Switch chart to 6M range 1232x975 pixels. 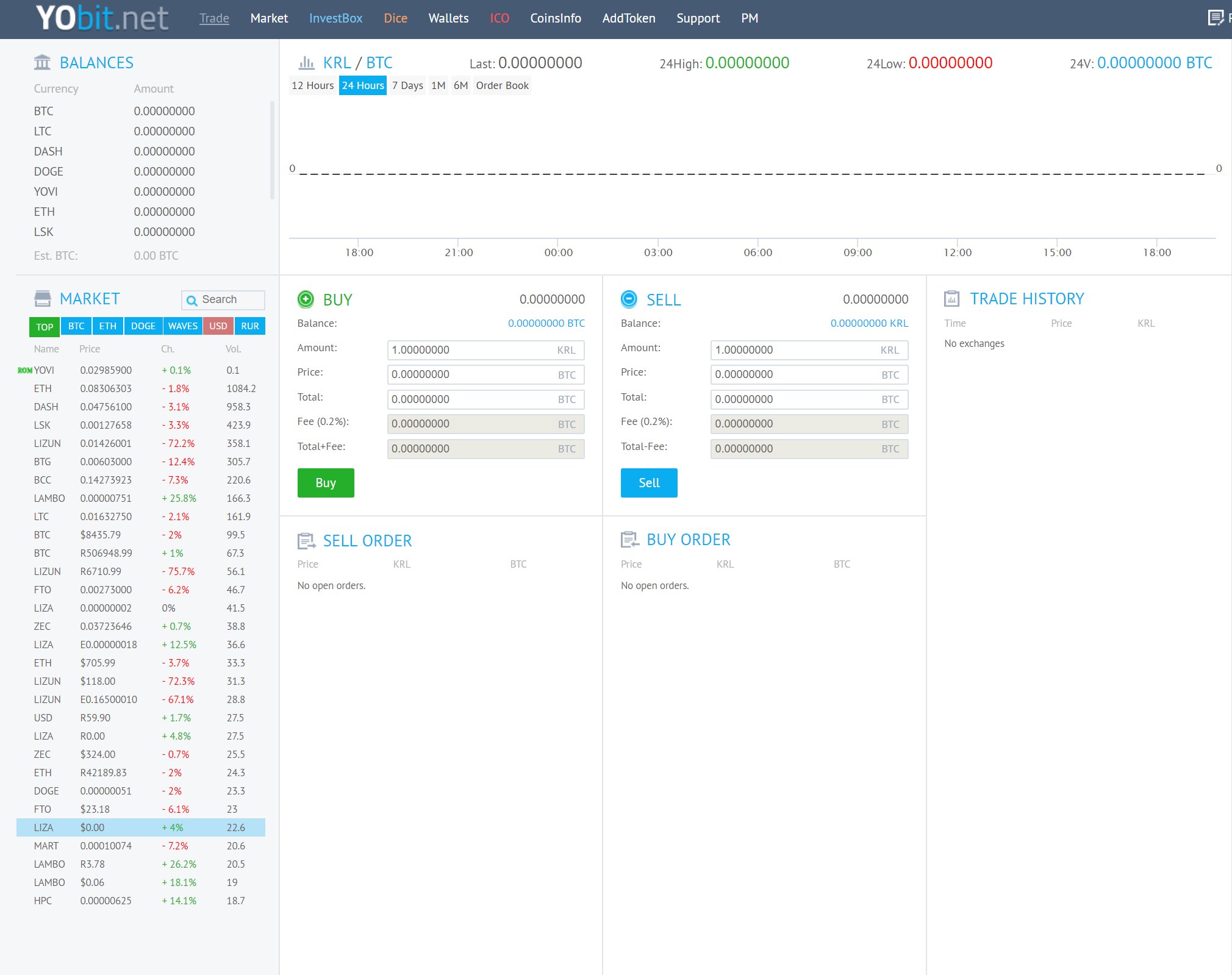pos(460,85)
